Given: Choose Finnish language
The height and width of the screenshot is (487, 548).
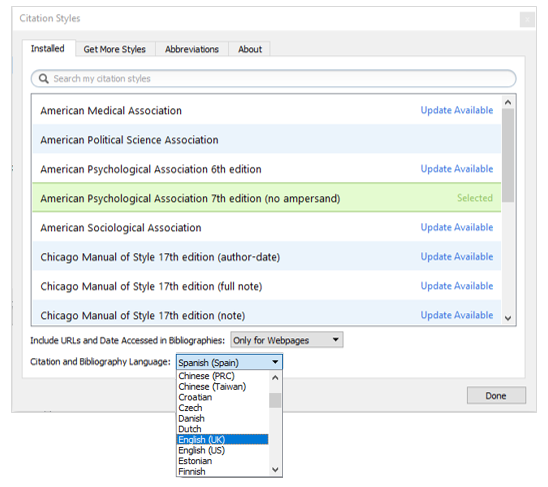Looking at the screenshot, I should [x=223, y=471].
